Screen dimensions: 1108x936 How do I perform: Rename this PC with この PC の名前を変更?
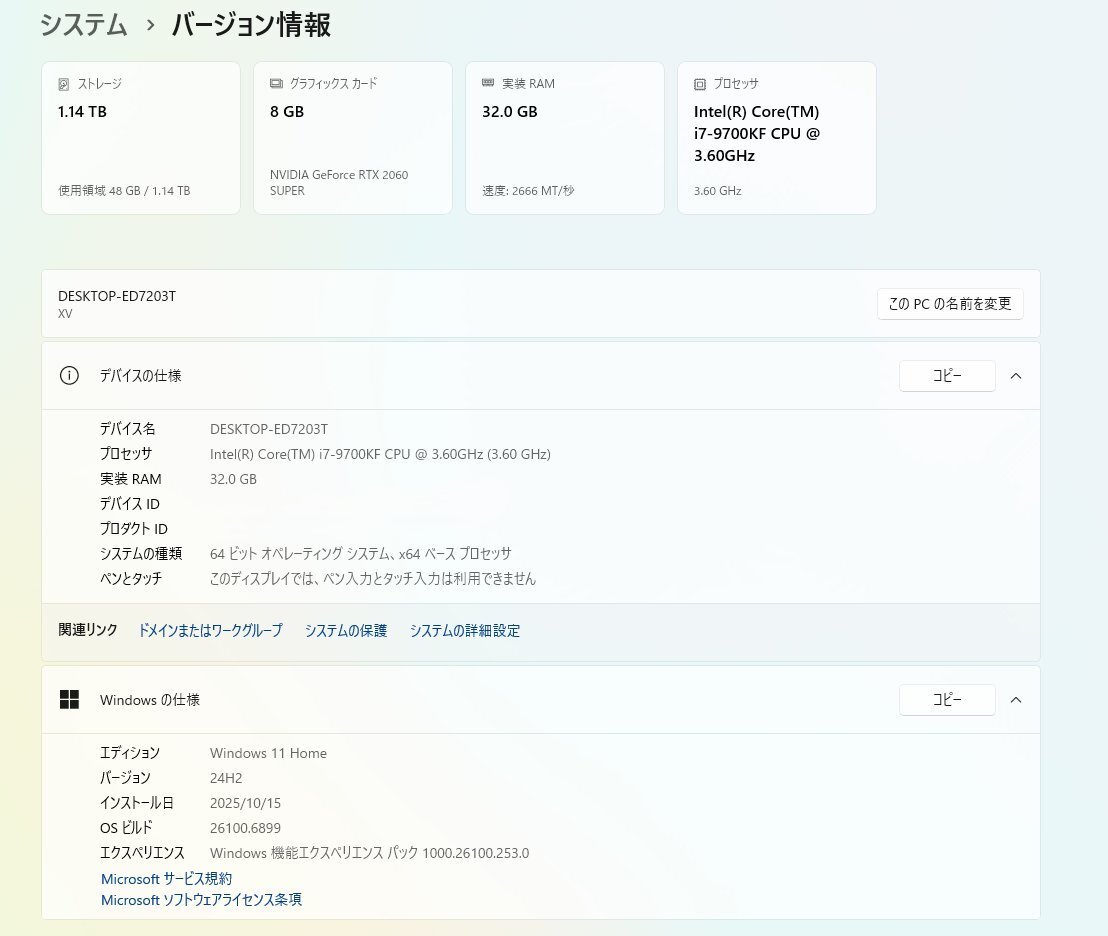click(x=950, y=304)
